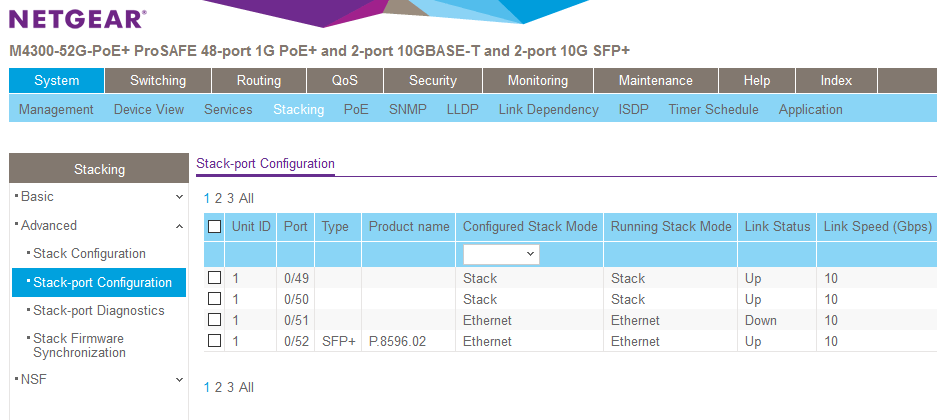Select NSF in the Stacking sidebar

click(33, 379)
